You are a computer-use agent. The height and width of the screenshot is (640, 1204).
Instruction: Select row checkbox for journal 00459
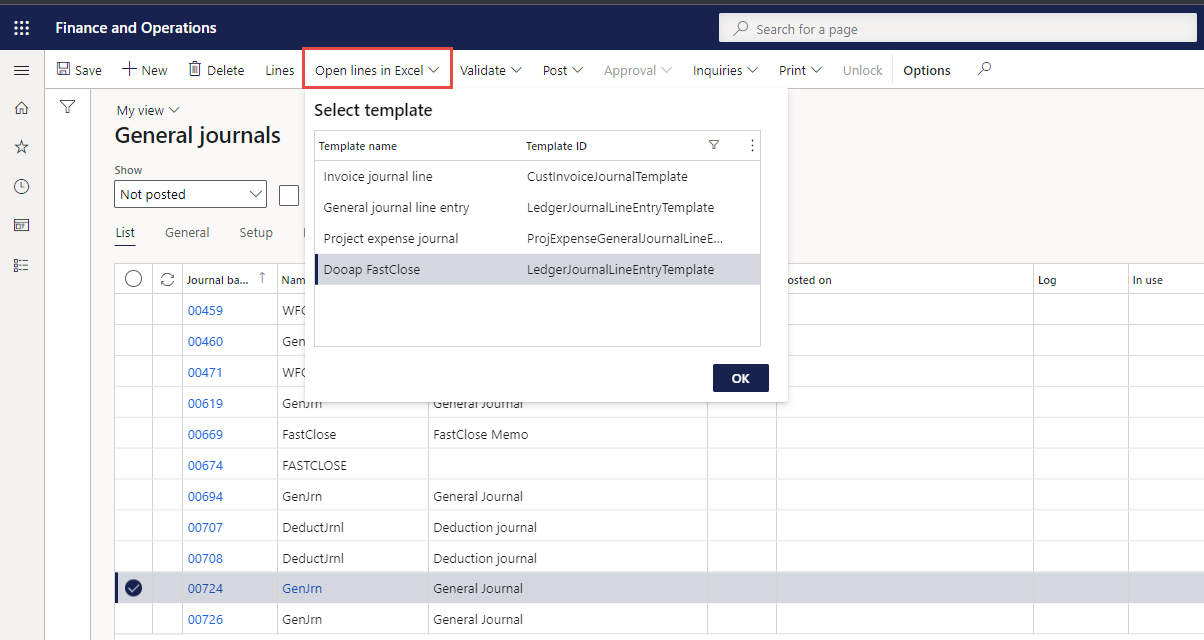(x=133, y=310)
